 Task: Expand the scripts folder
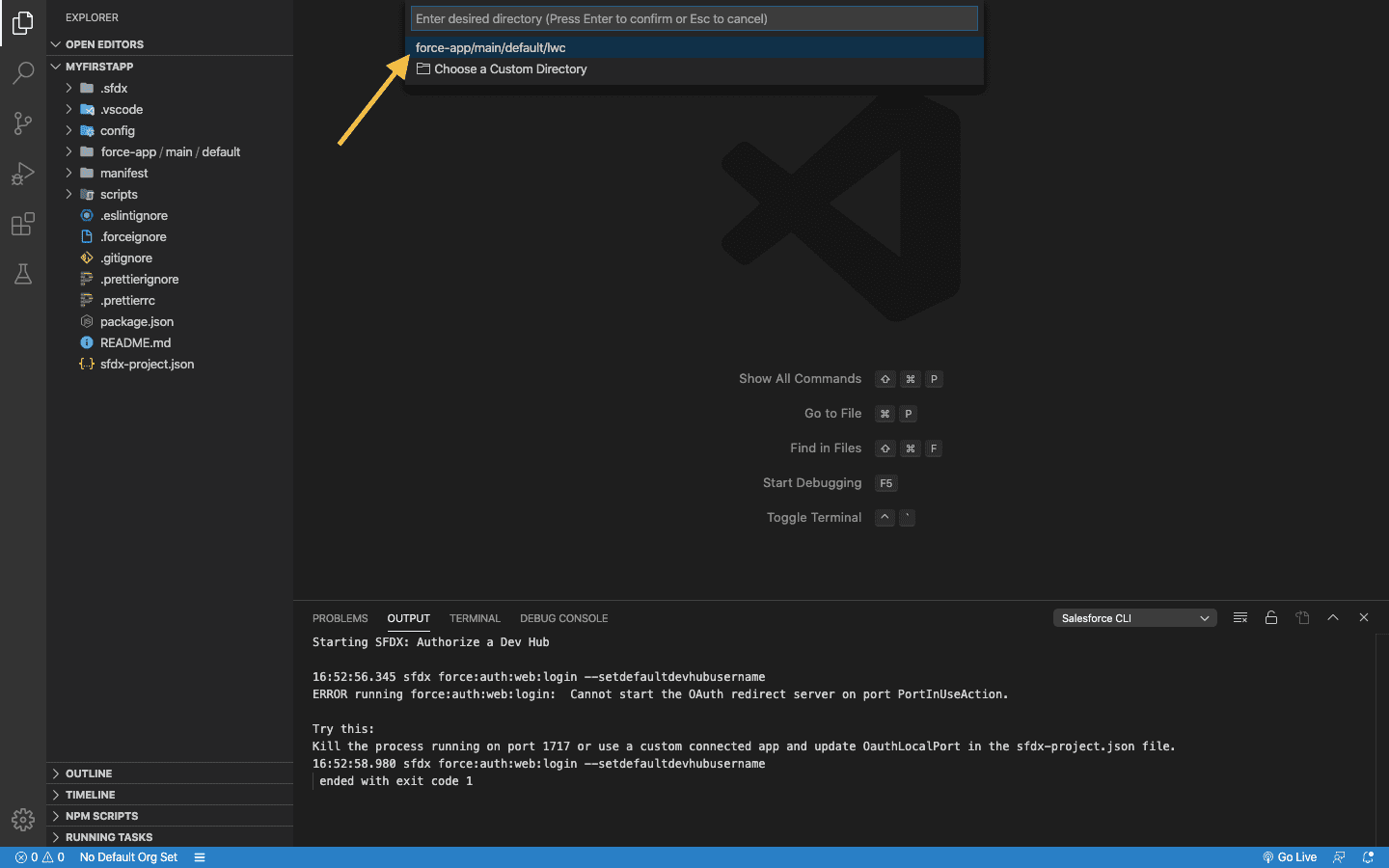170,194
